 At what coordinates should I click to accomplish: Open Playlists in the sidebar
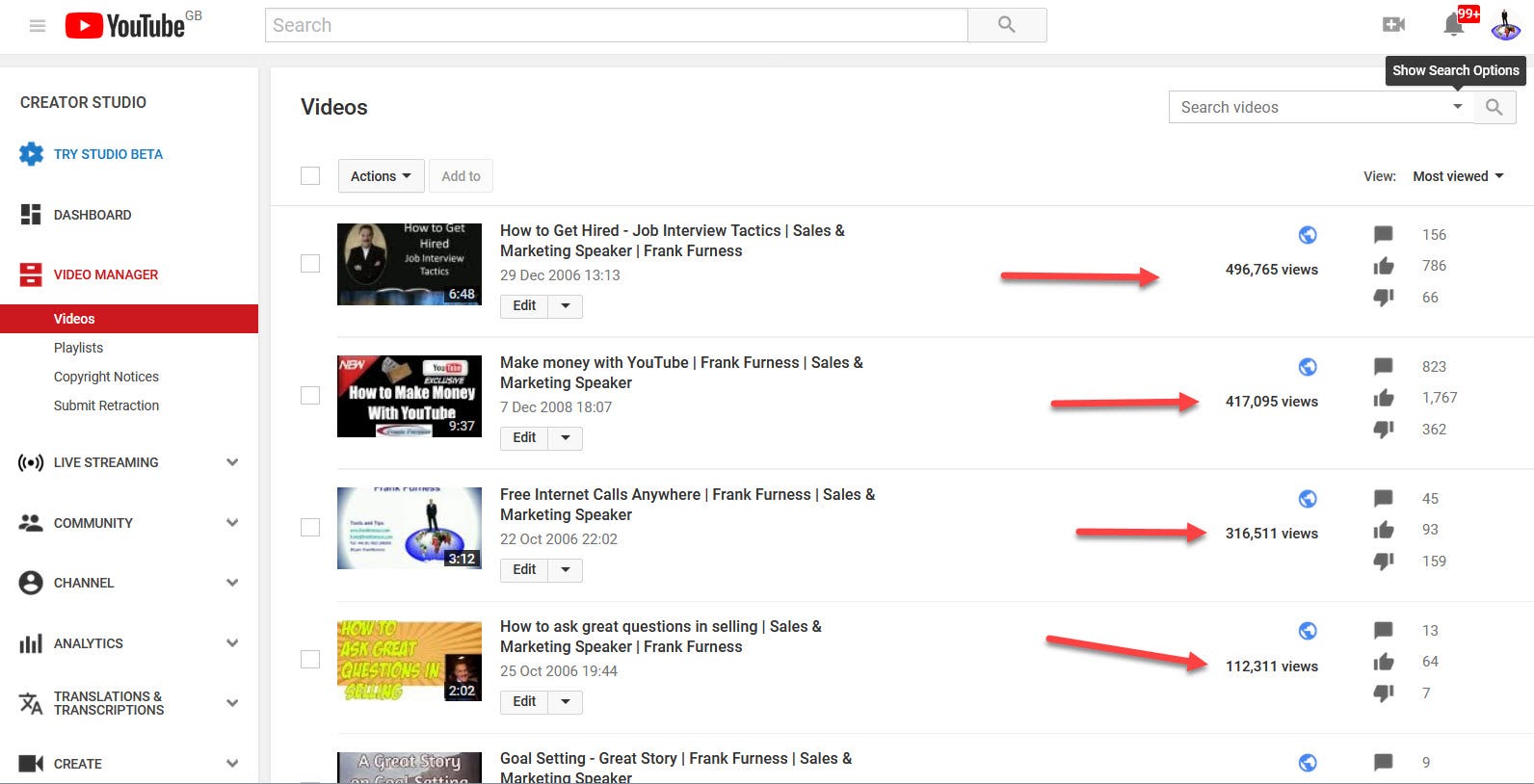pyautogui.click(x=78, y=348)
